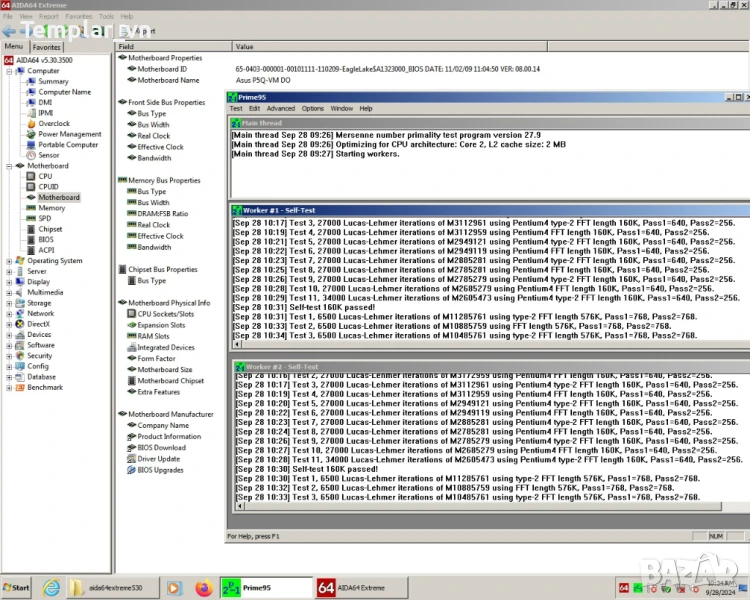Expand the Benchmark tree node
The height and width of the screenshot is (600, 750).
coord(10,388)
